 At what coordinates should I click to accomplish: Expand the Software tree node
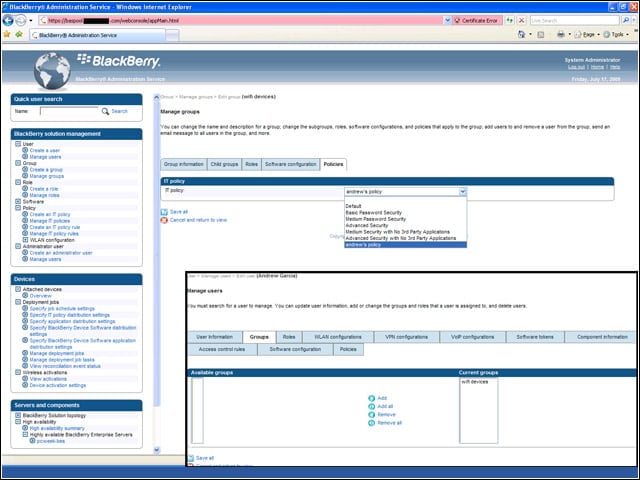click(18, 201)
